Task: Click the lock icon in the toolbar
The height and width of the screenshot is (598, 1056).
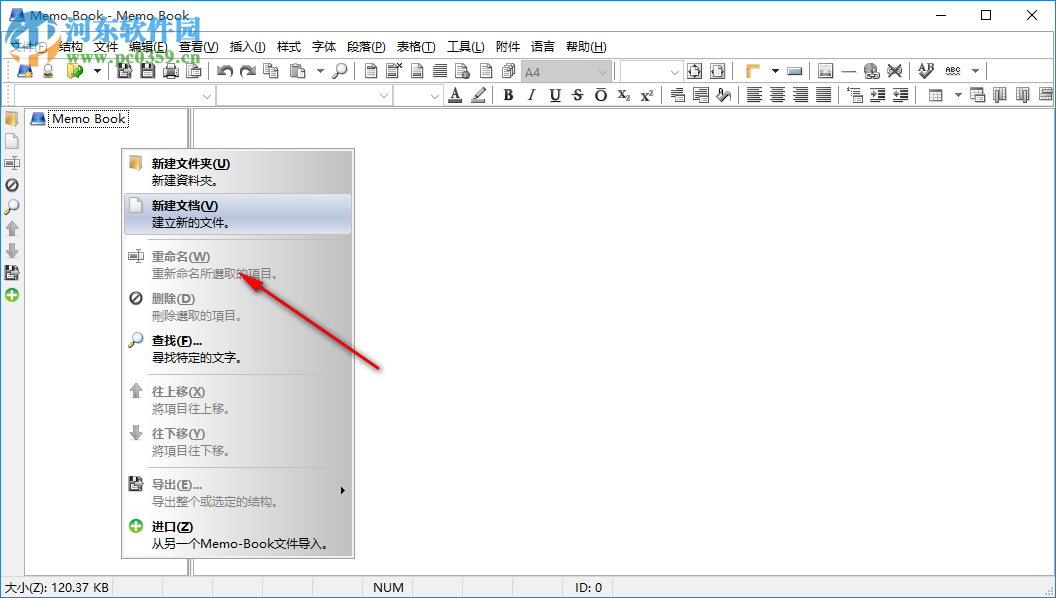Action: pyautogui.click(x=48, y=71)
